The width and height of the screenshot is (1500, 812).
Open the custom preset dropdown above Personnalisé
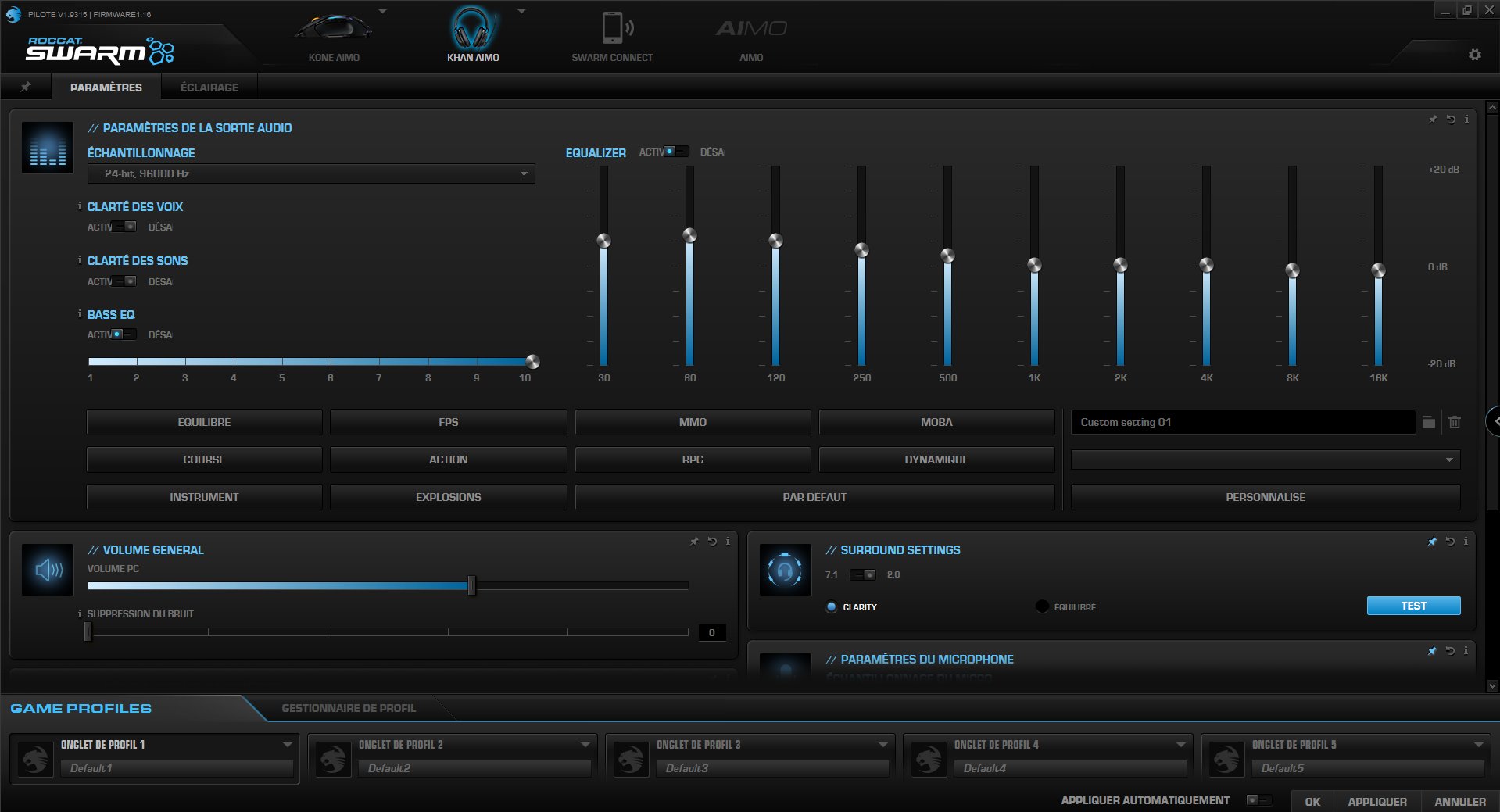click(x=1265, y=460)
